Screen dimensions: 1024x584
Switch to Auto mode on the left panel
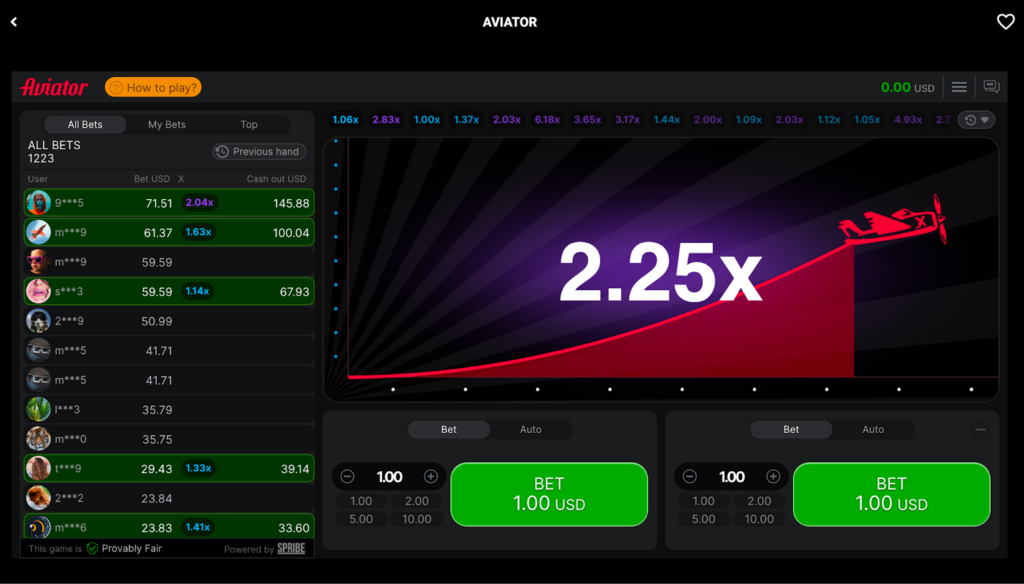coord(530,429)
